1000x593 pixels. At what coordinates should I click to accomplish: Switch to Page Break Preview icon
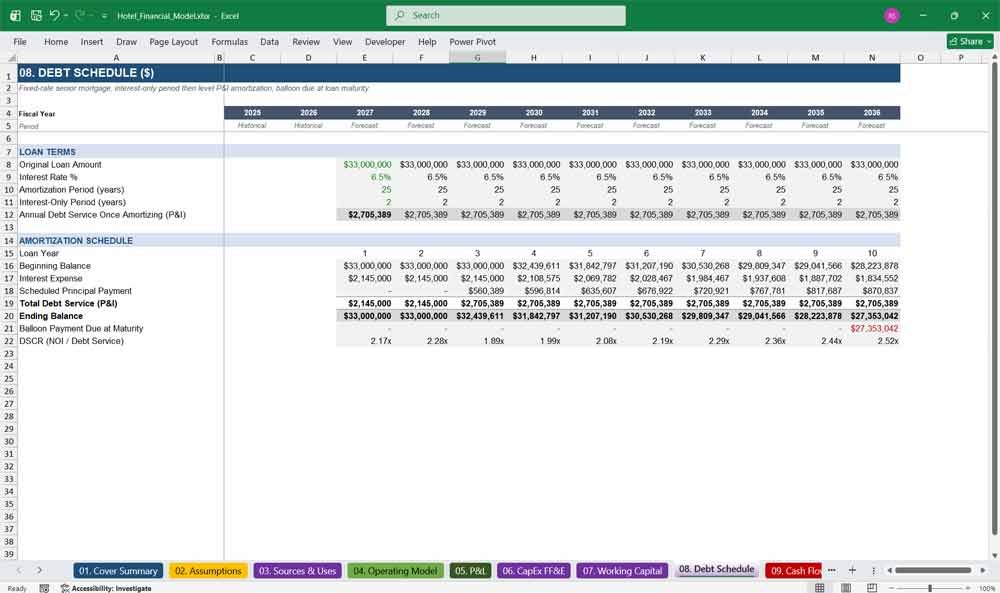click(x=872, y=587)
